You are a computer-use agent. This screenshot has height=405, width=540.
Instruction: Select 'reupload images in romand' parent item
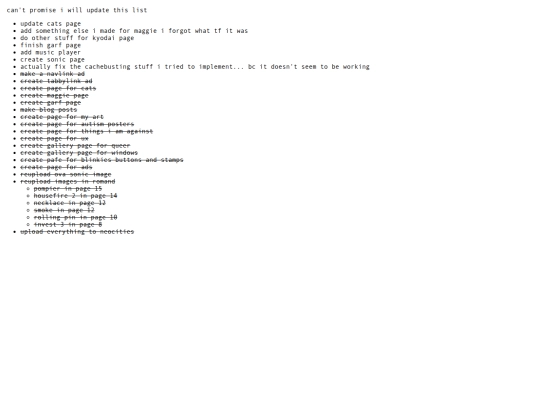click(68, 181)
